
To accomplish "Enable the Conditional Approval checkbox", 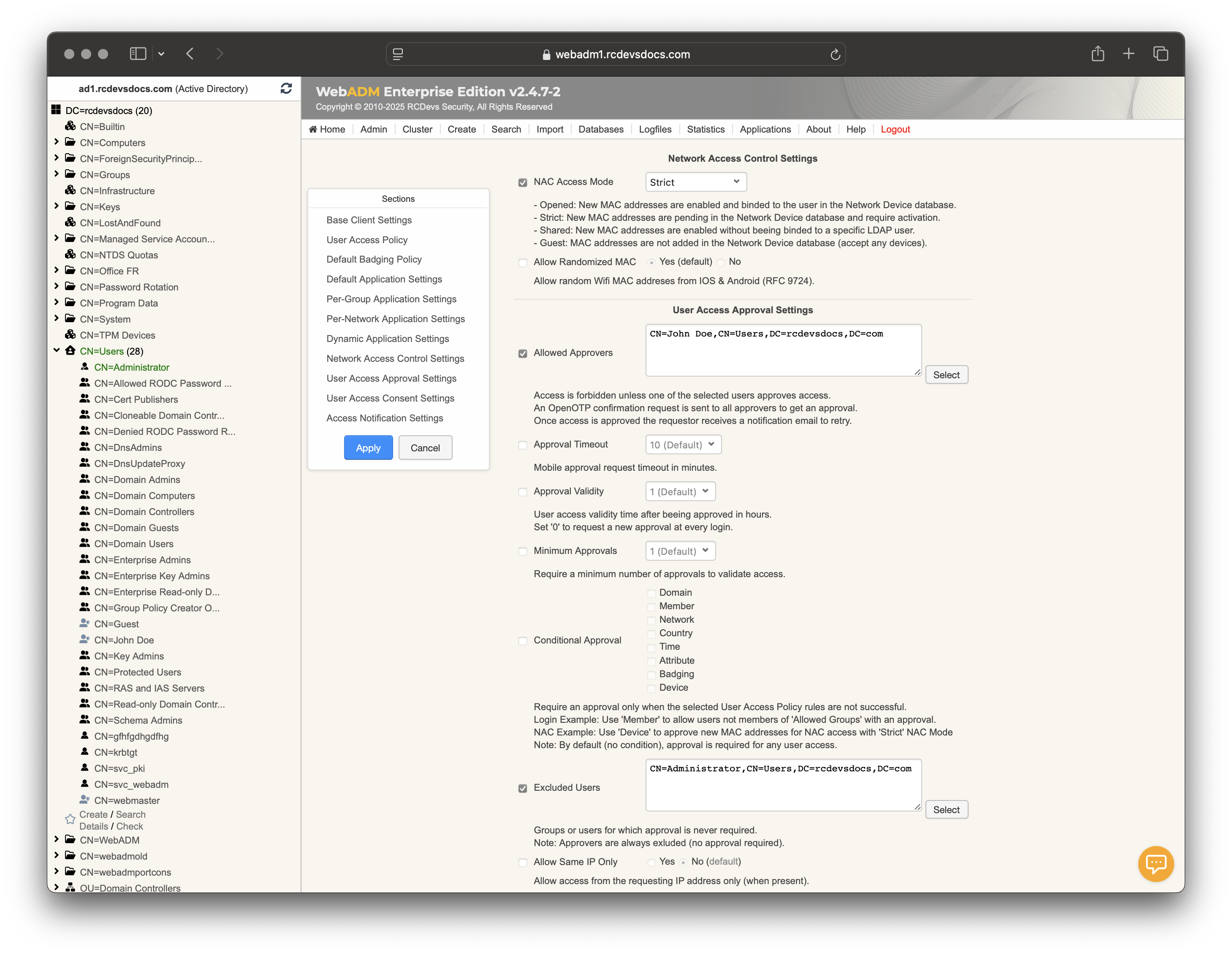I will point(522,641).
